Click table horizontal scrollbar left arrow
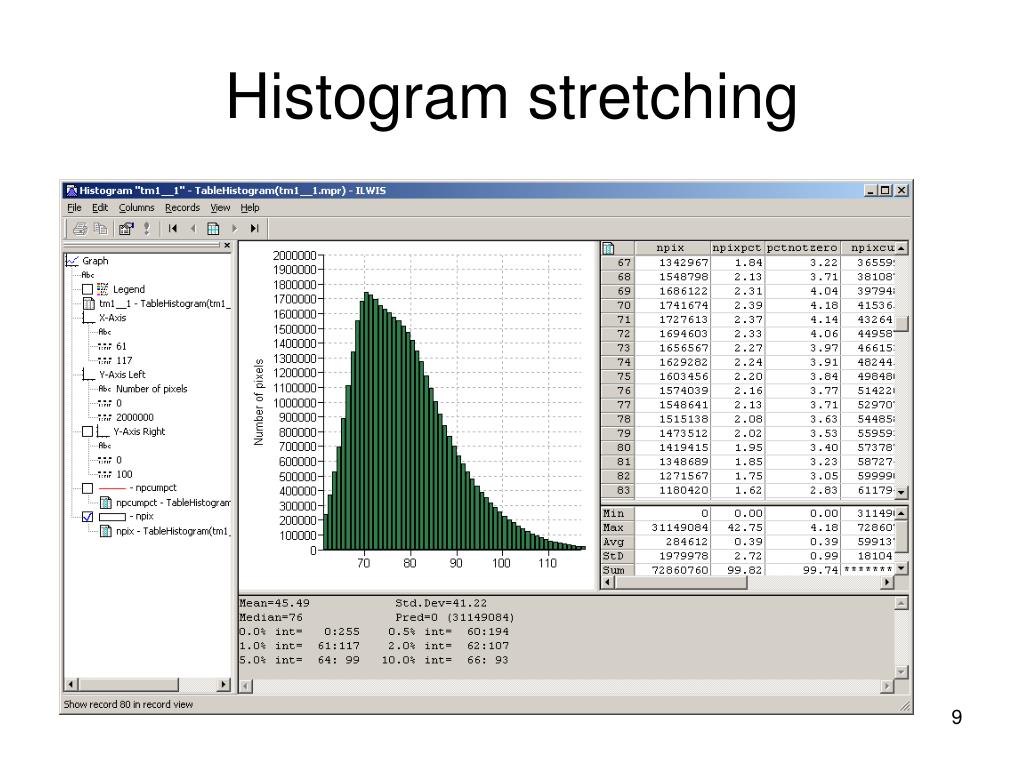Viewport: 1024px width, 768px height. [607, 583]
